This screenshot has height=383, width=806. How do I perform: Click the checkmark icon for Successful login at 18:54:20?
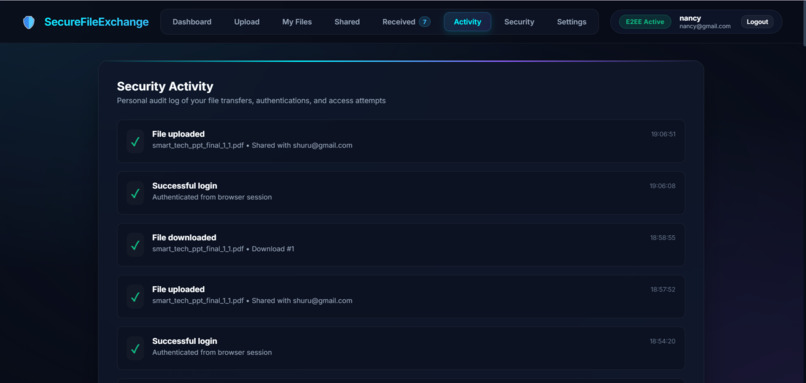coord(135,349)
